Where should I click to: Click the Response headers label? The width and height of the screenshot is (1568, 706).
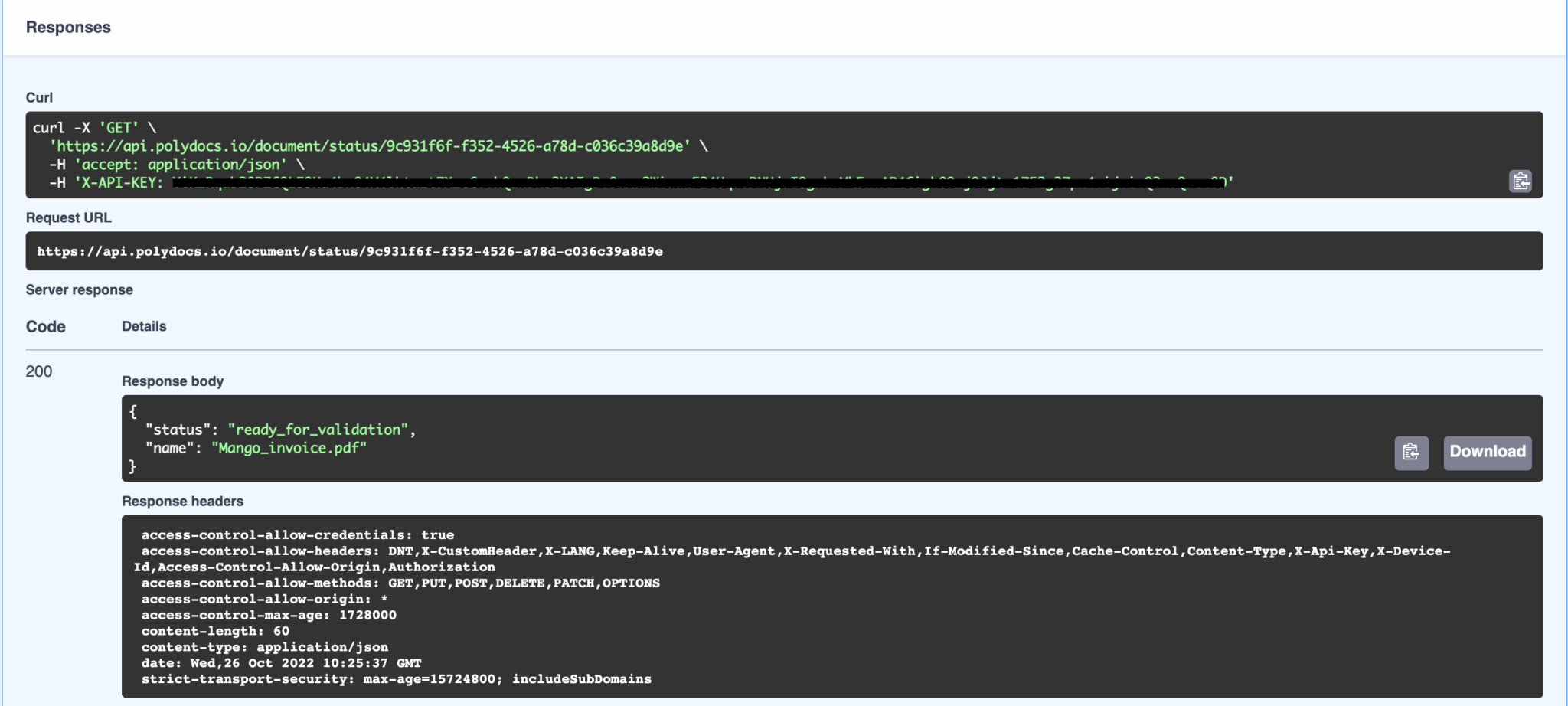(x=182, y=501)
